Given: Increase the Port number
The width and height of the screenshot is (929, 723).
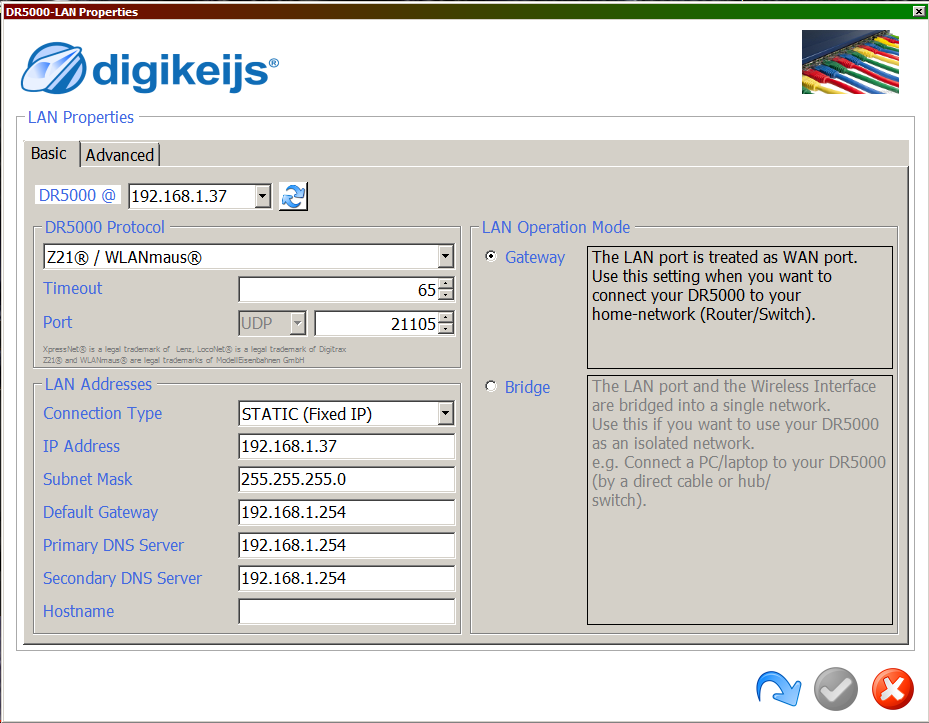Looking at the screenshot, I should [447, 317].
